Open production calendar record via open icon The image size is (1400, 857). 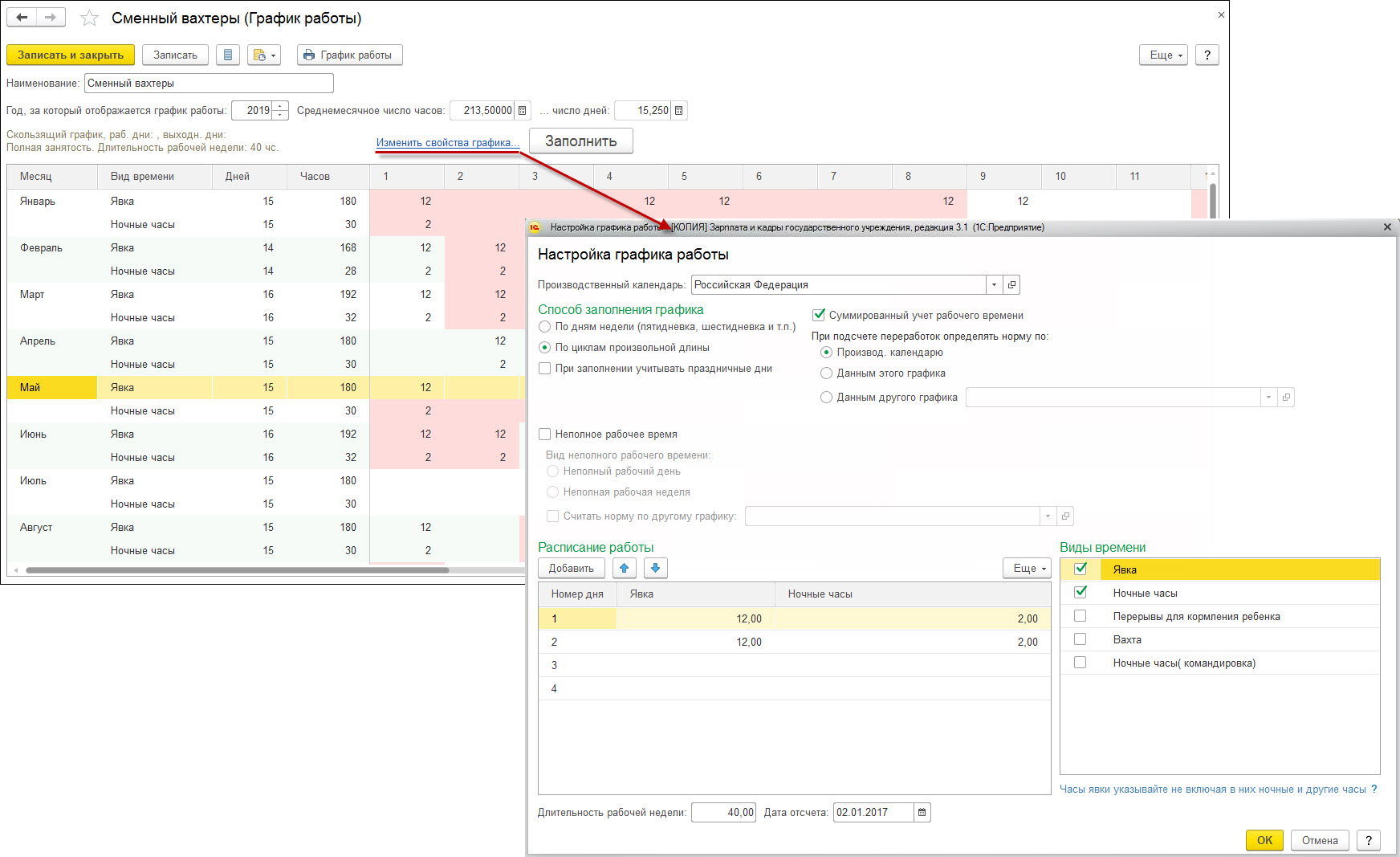pyautogui.click(x=1012, y=284)
